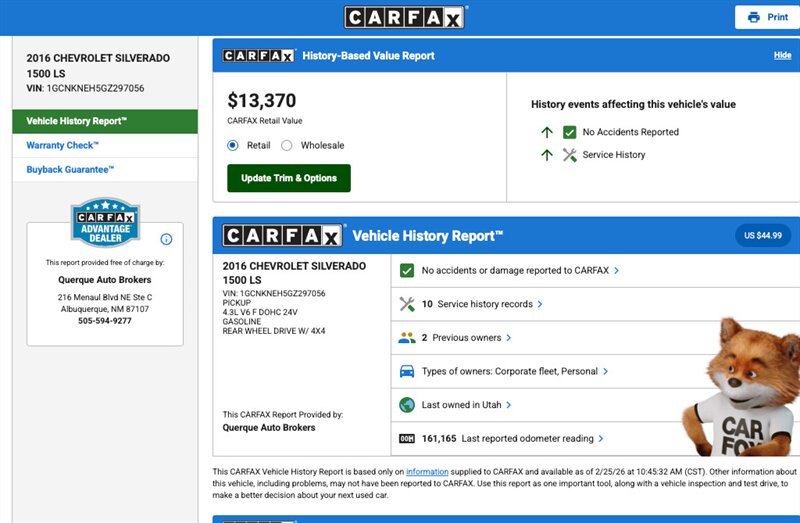Select the Wholesale value radio button
The width and height of the screenshot is (800, 523).
pos(287,145)
